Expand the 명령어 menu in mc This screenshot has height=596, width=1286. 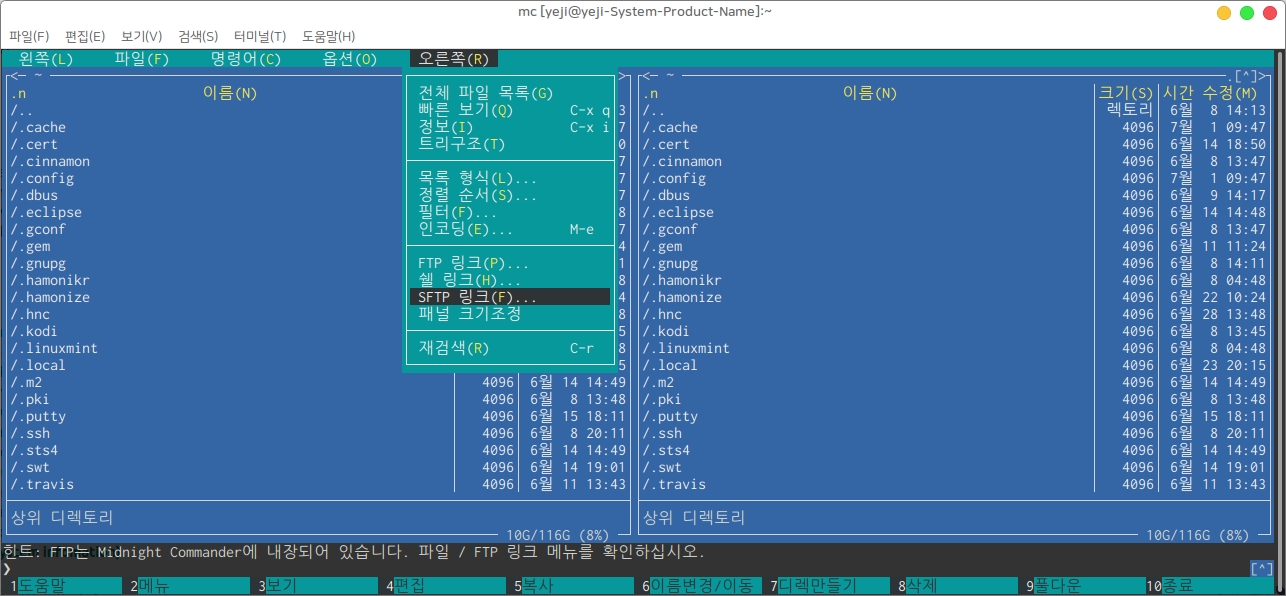click(246, 59)
